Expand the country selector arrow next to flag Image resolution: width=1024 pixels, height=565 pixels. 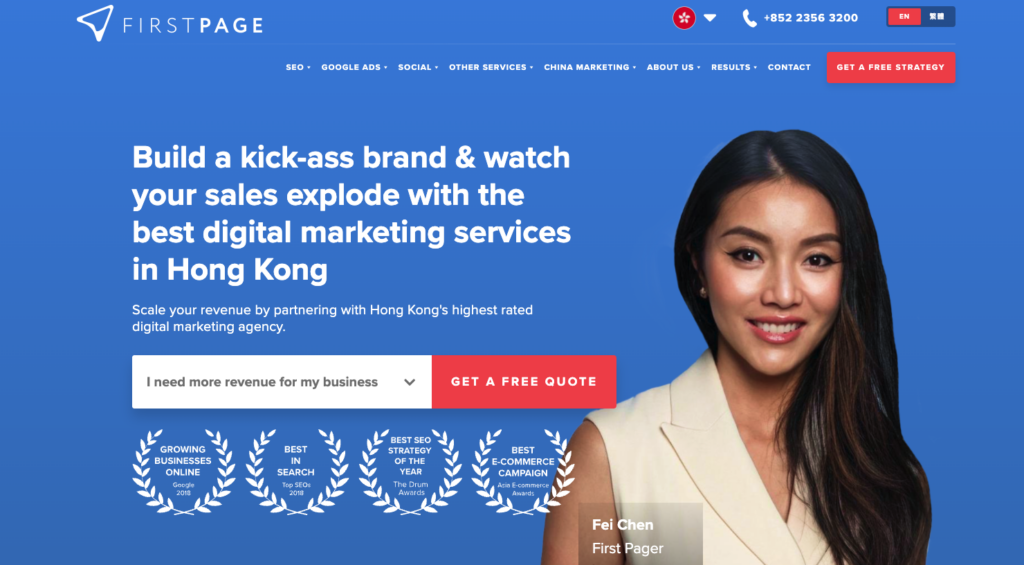pyautogui.click(x=711, y=18)
